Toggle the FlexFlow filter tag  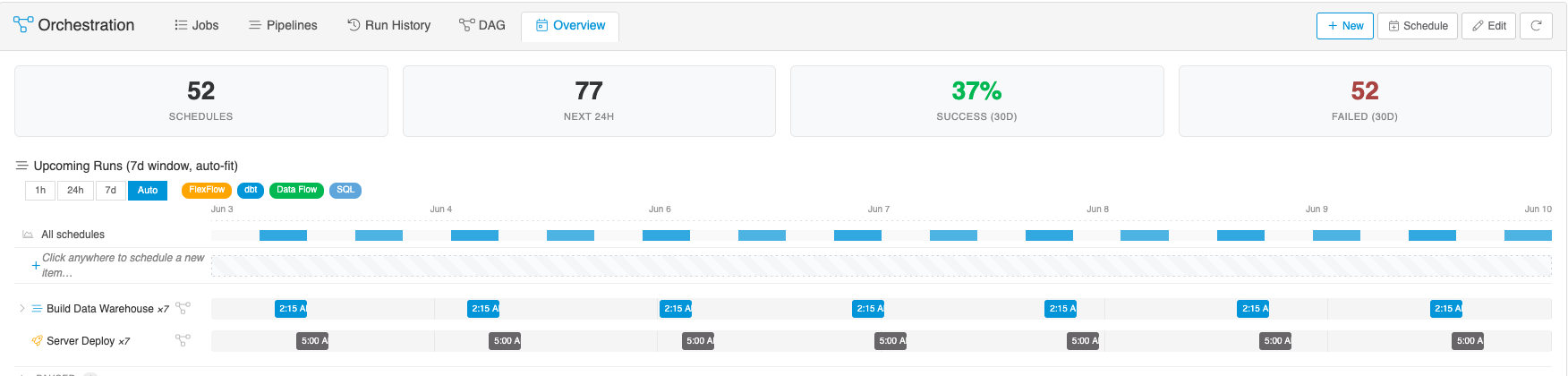207,190
